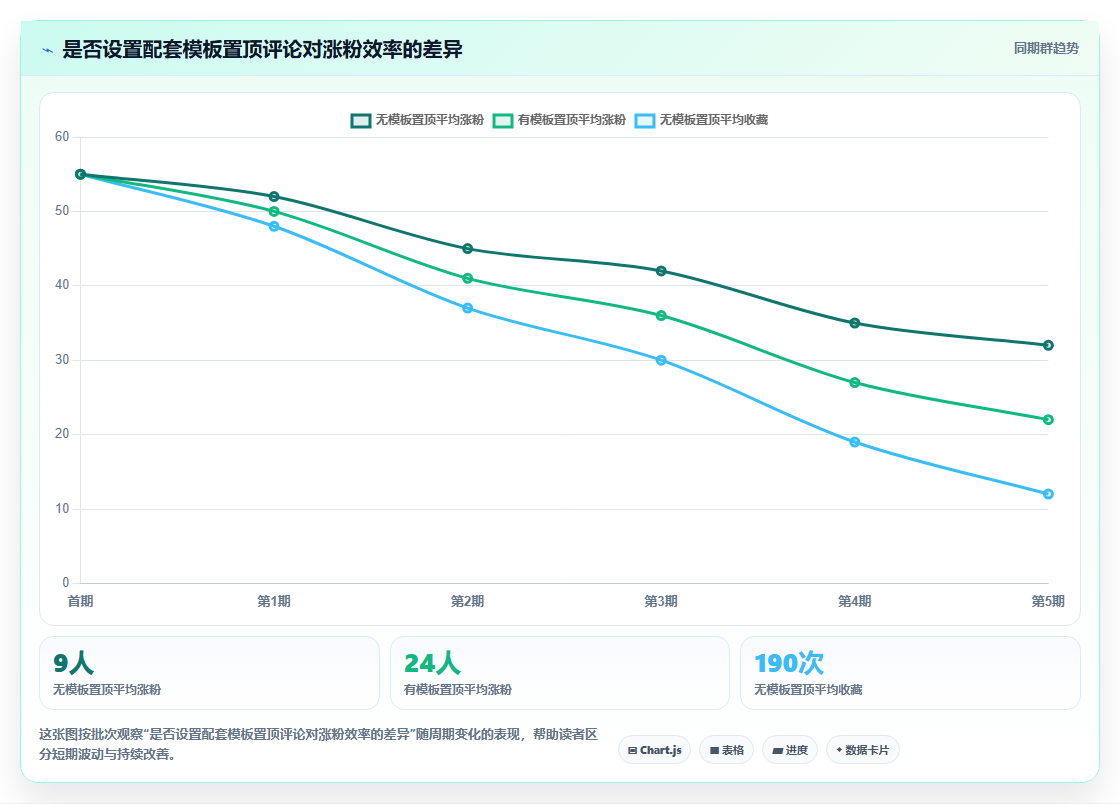Toggle the 有模板置顶平均涨粉 legend swatch

point(503,121)
